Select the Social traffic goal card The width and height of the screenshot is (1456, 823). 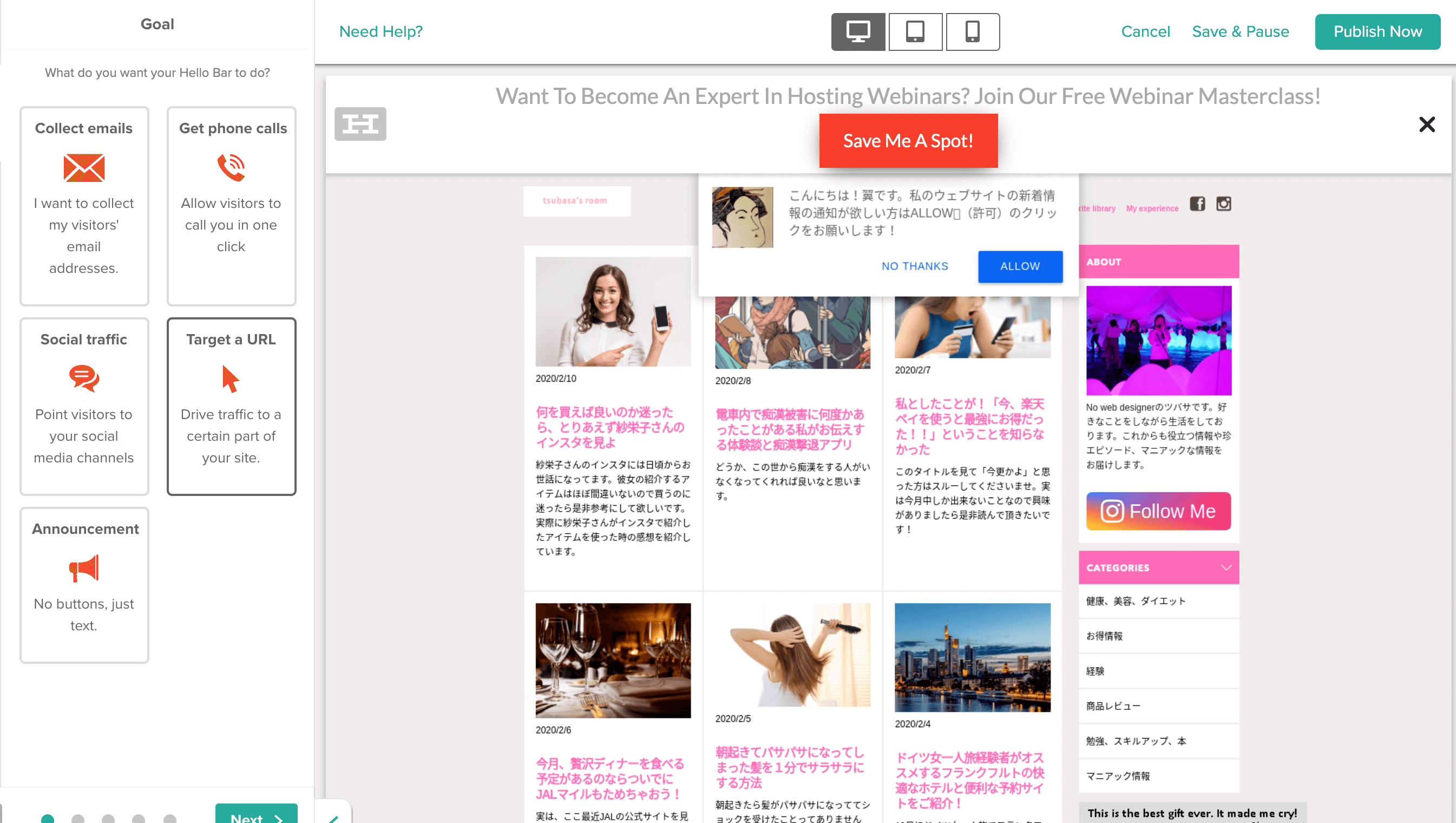pos(84,407)
